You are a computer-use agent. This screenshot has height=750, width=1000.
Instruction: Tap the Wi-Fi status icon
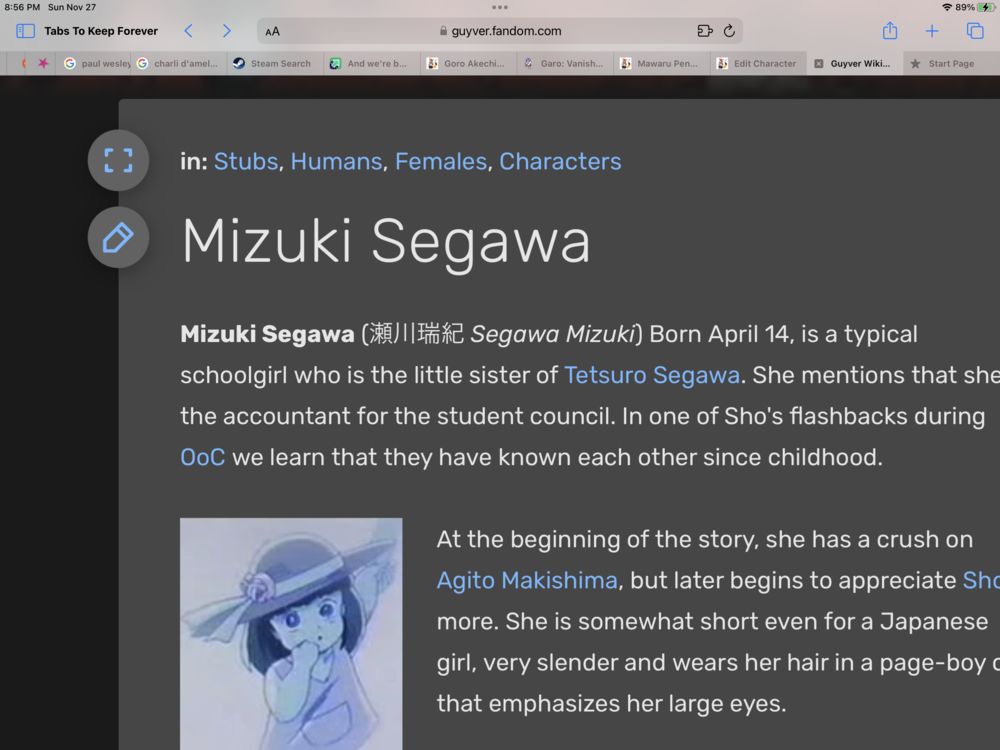pos(947,7)
